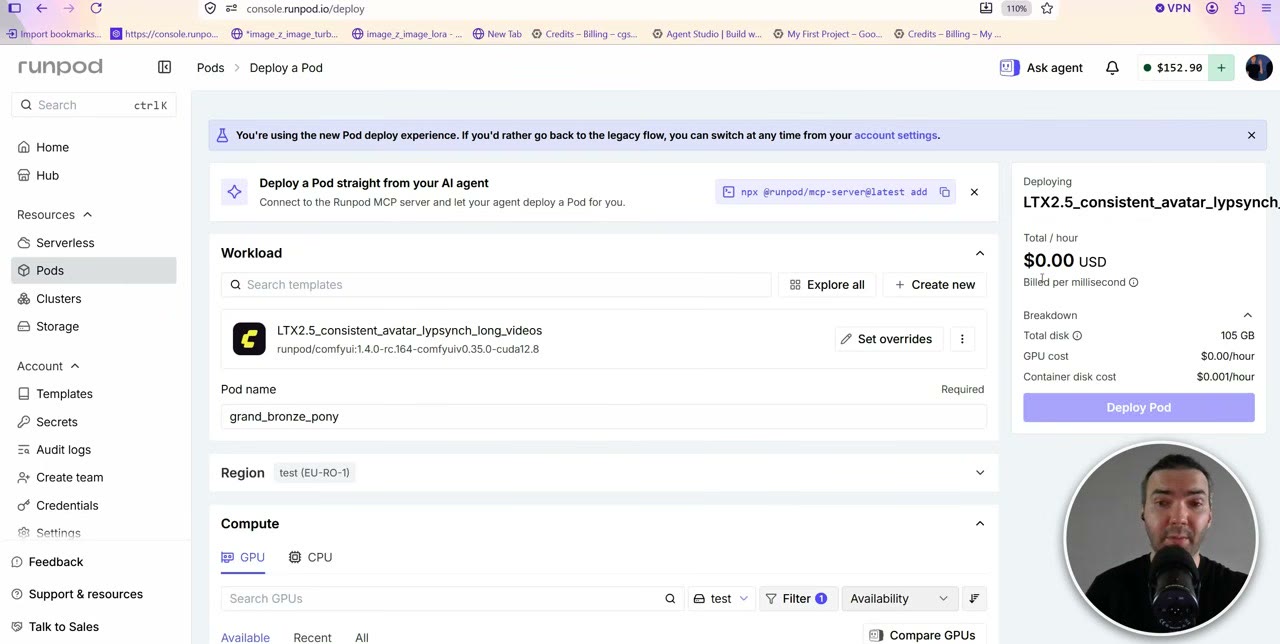Open GPU sort order icon button
This screenshot has width=1280, height=644.
[x=974, y=598]
